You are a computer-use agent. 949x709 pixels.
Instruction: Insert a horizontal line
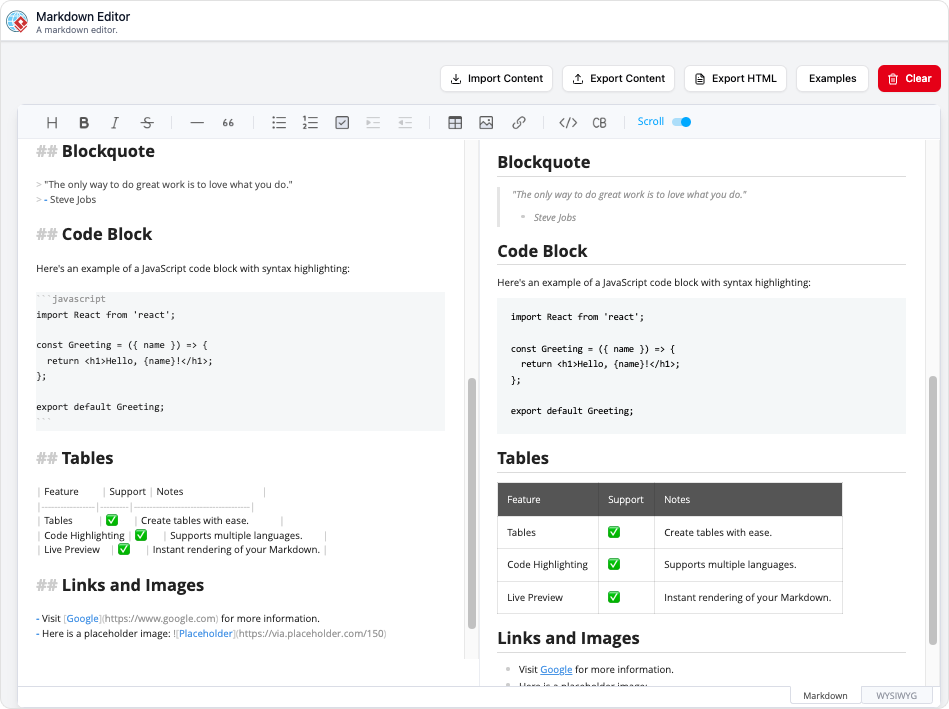[197, 123]
